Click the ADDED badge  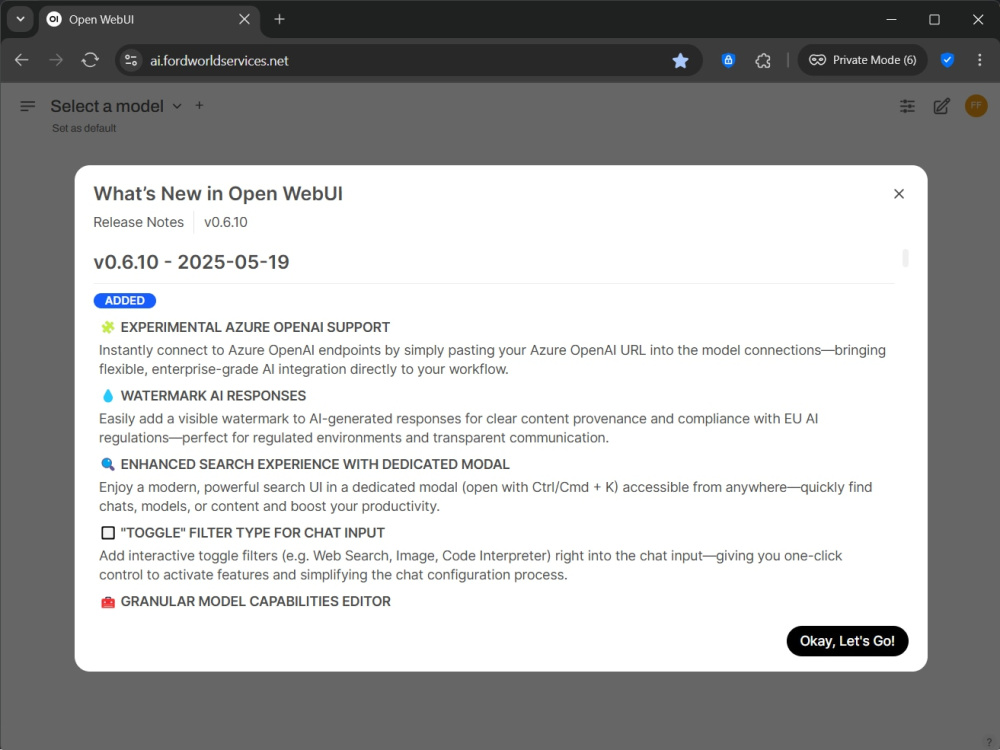(125, 300)
